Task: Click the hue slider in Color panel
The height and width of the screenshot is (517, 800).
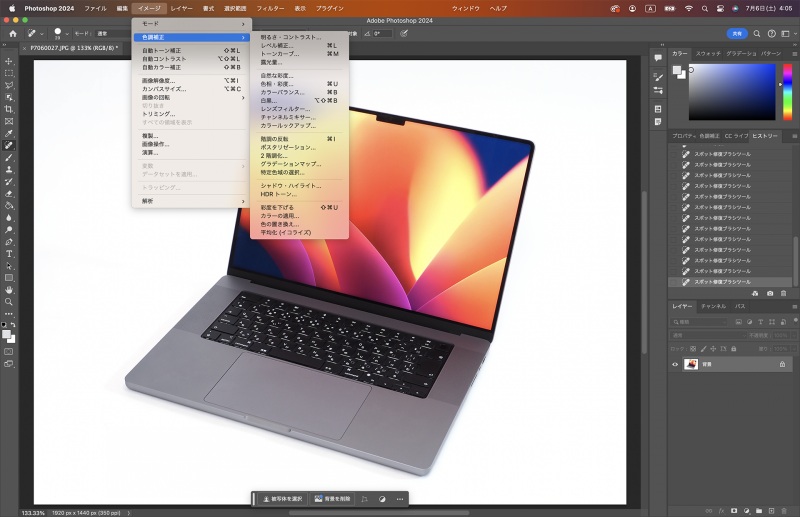Action: click(x=787, y=92)
